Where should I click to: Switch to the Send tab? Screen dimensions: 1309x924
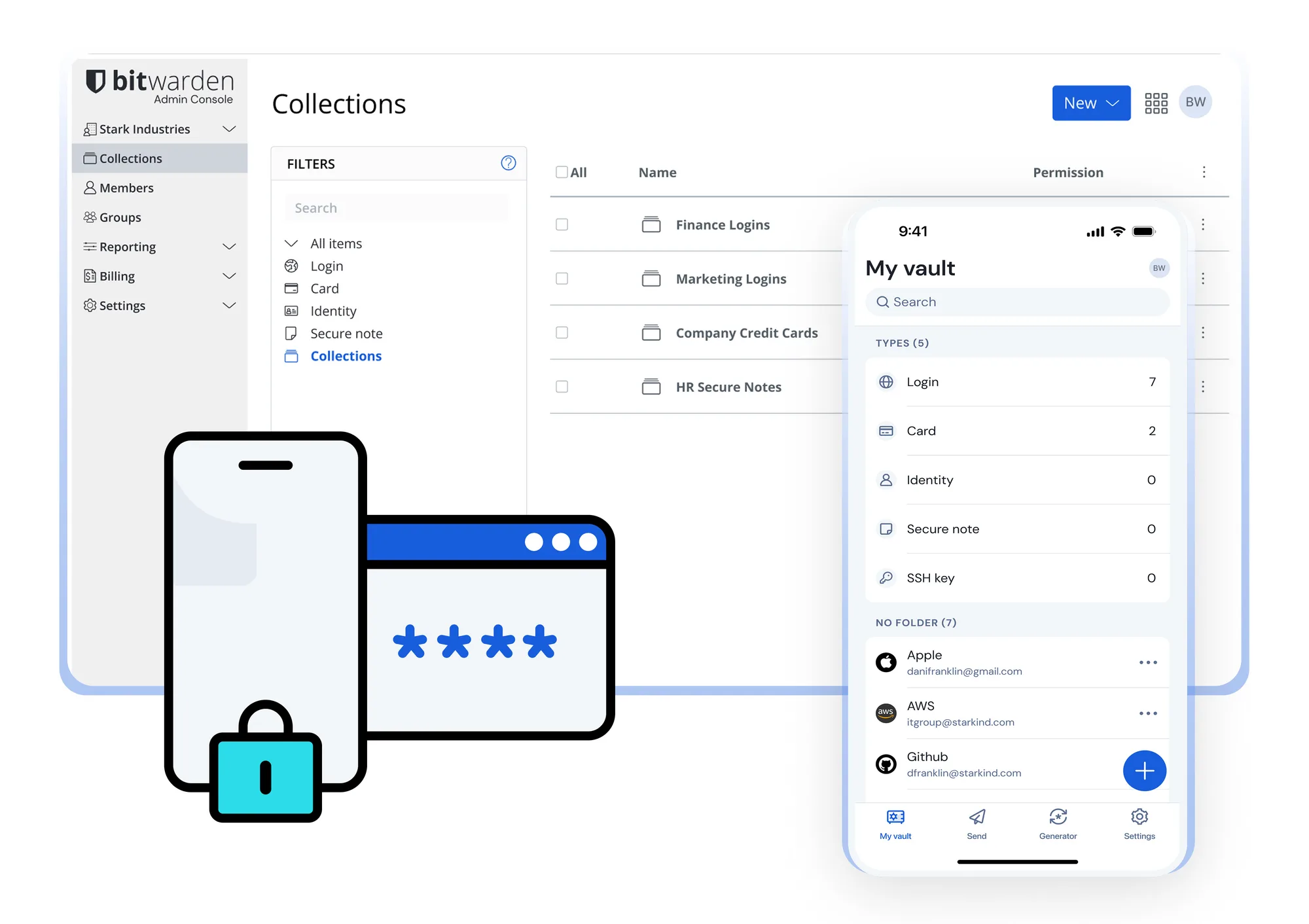[x=977, y=825]
